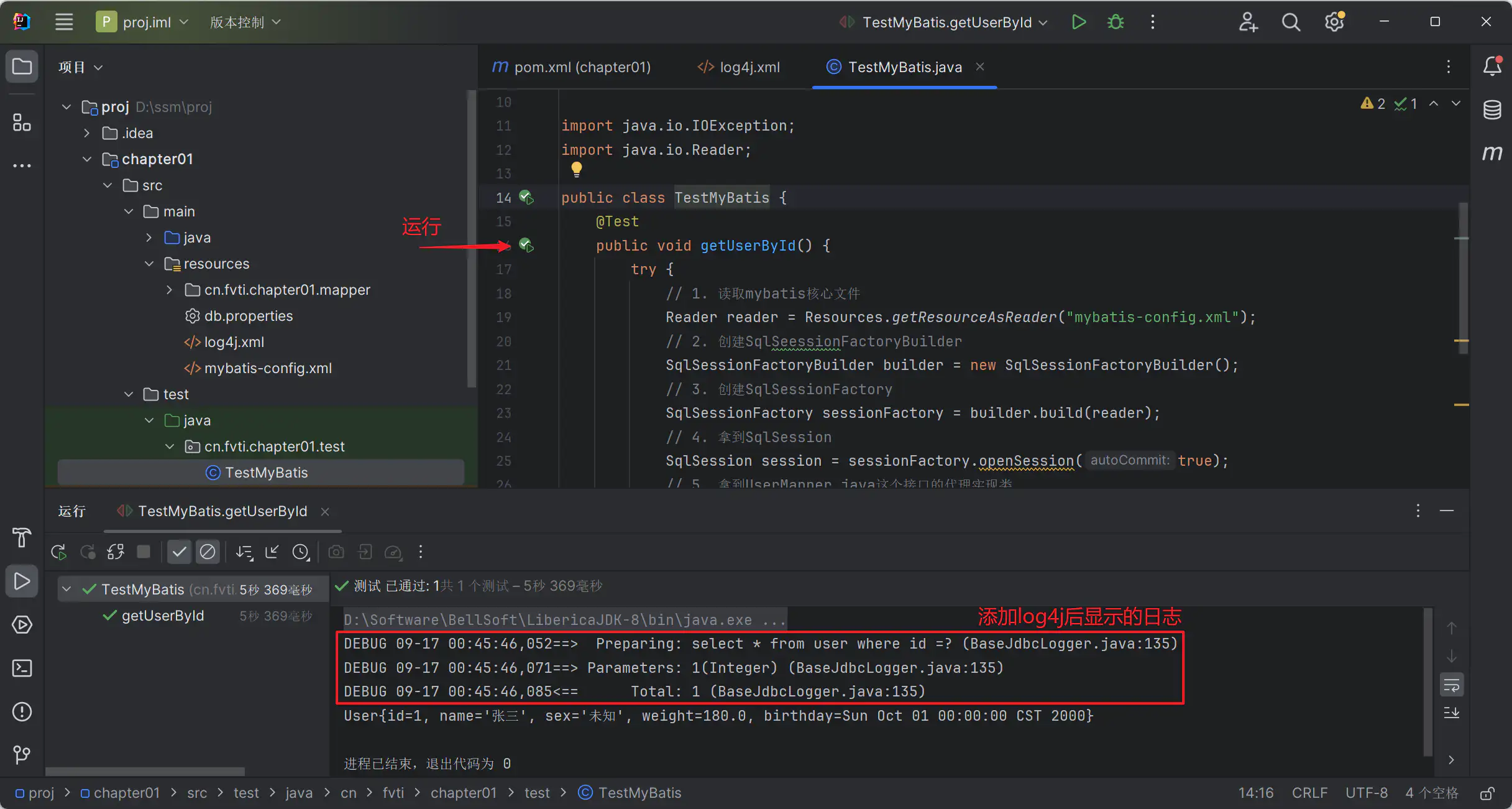The width and height of the screenshot is (1512, 809).
Task: Expand cn.fvti.chapter01.mapper package
Action: point(169,290)
